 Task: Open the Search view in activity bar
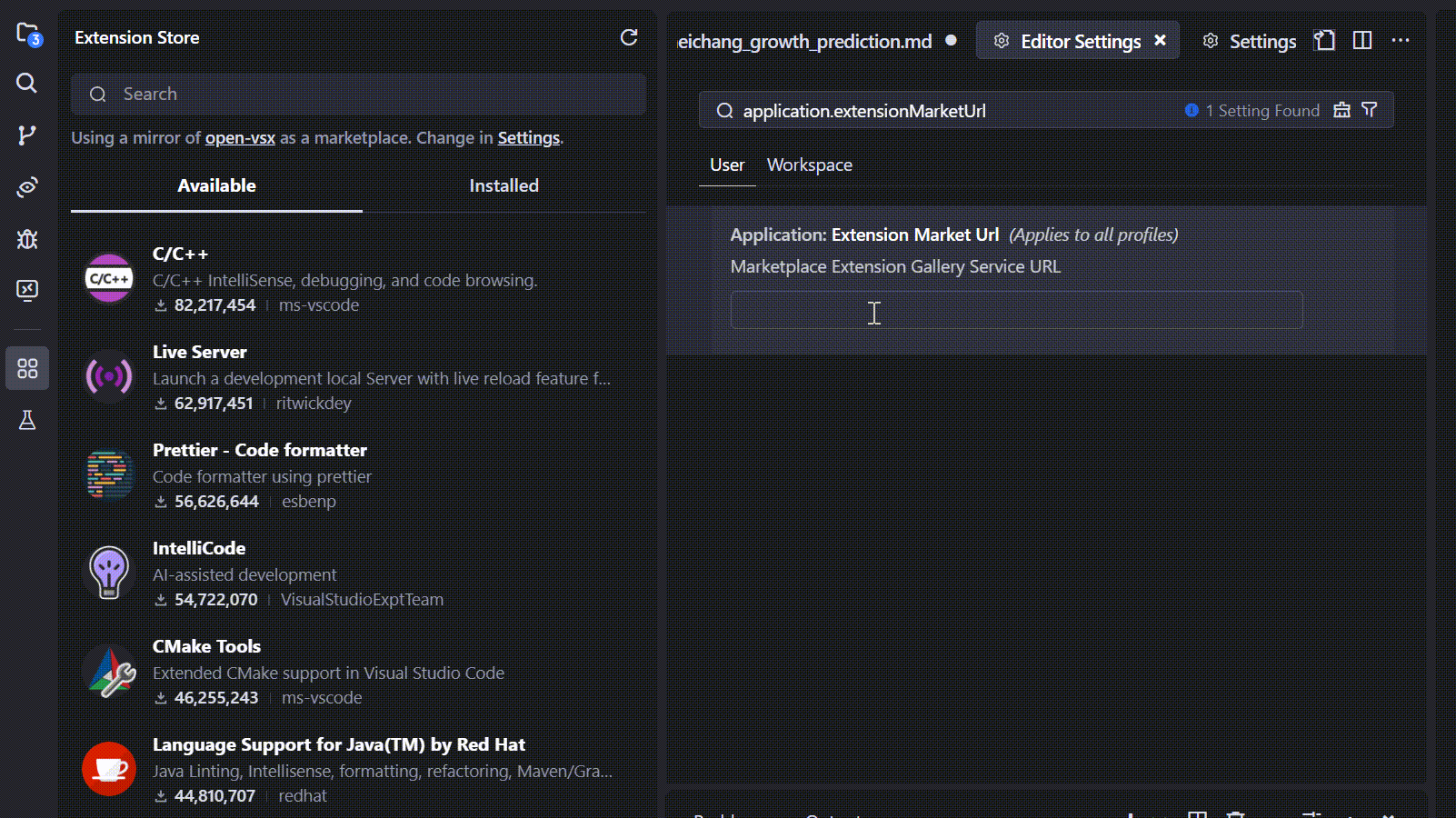click(x=27, y=84)
